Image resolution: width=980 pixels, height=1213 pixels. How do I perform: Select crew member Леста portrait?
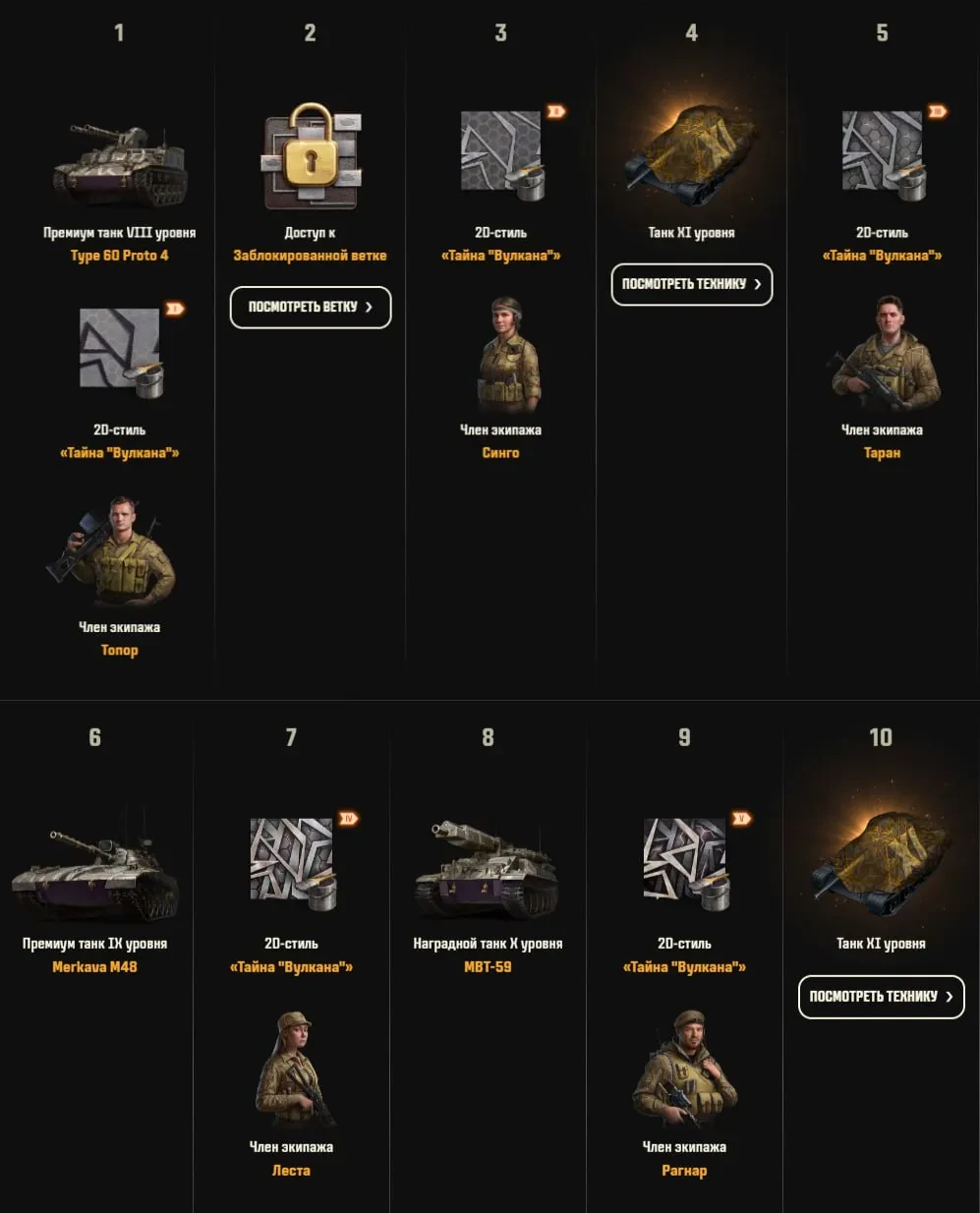(x=291, y=1068)
